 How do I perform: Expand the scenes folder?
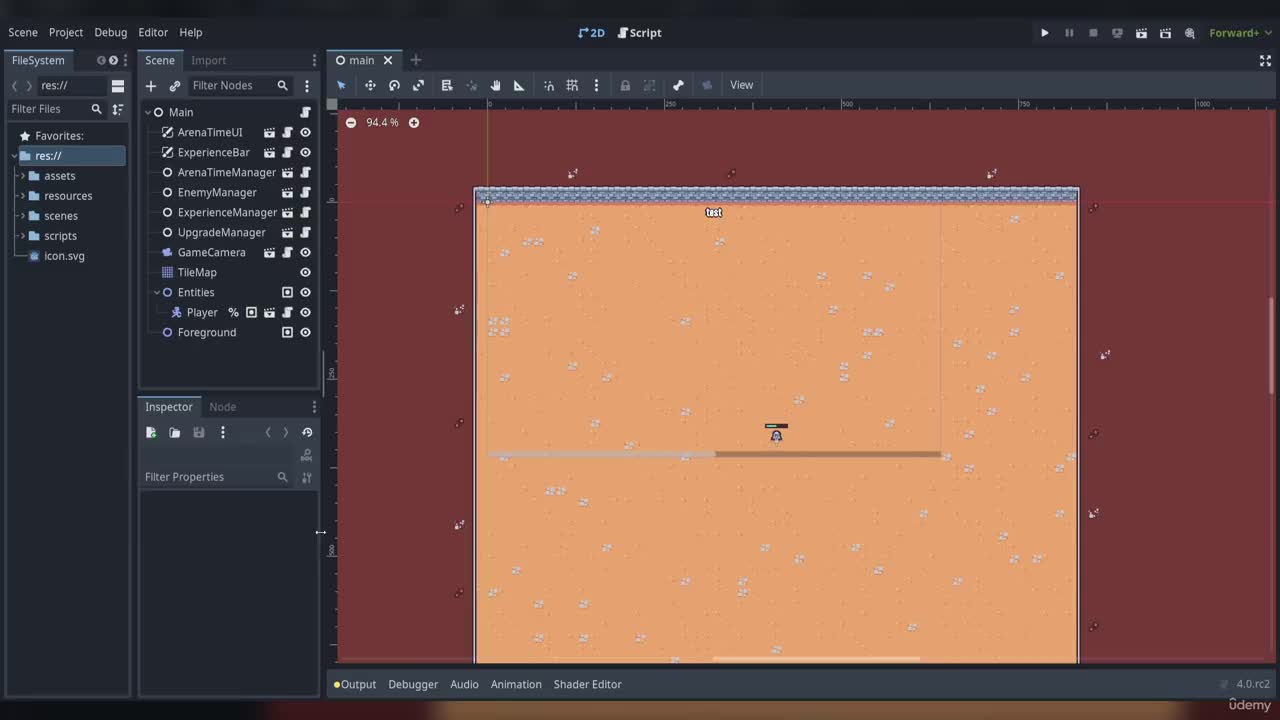tap(22, 216)
